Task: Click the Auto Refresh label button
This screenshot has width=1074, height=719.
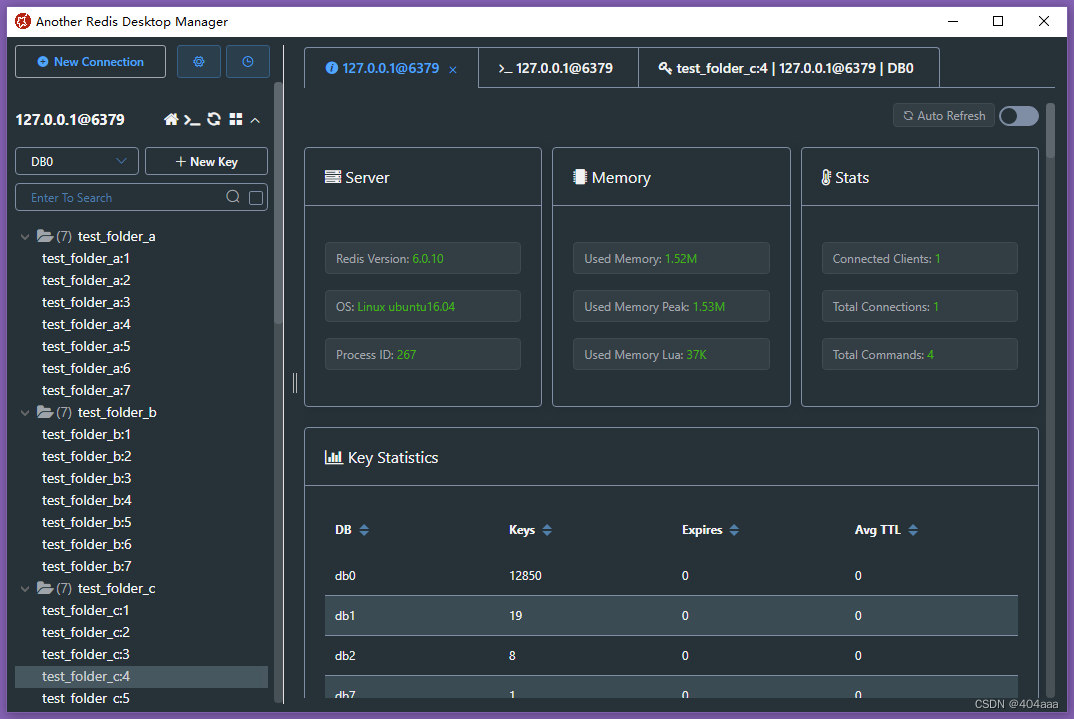Action: click(x=944, y=116)
